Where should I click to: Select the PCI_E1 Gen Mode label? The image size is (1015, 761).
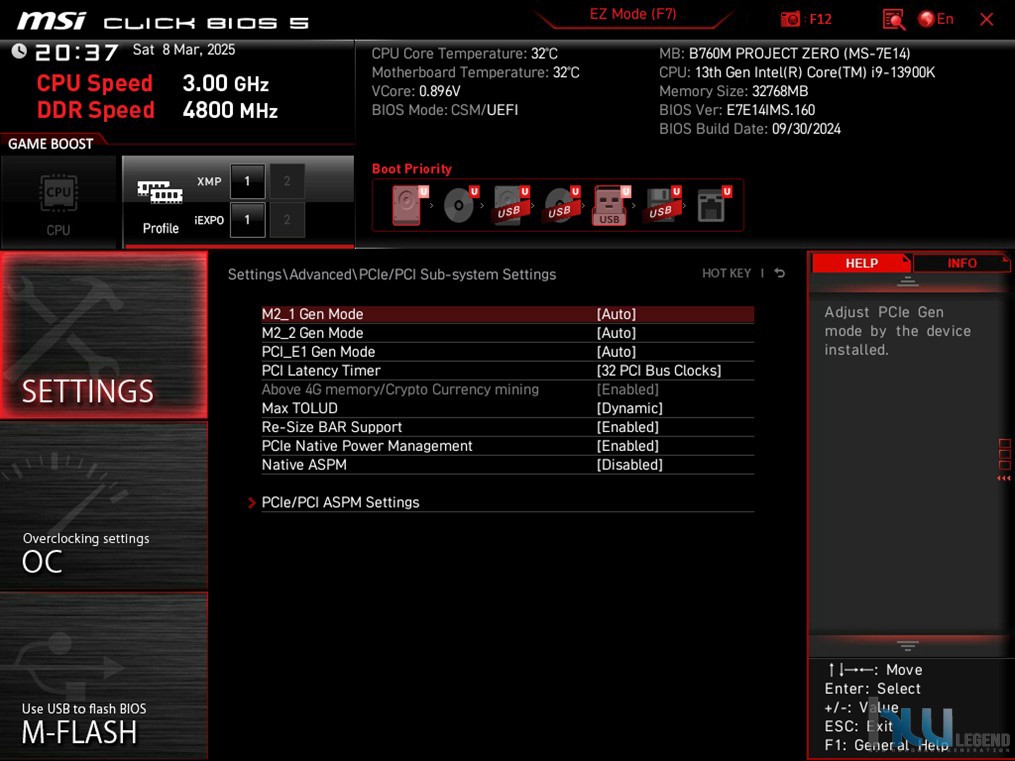click(318, 351)
